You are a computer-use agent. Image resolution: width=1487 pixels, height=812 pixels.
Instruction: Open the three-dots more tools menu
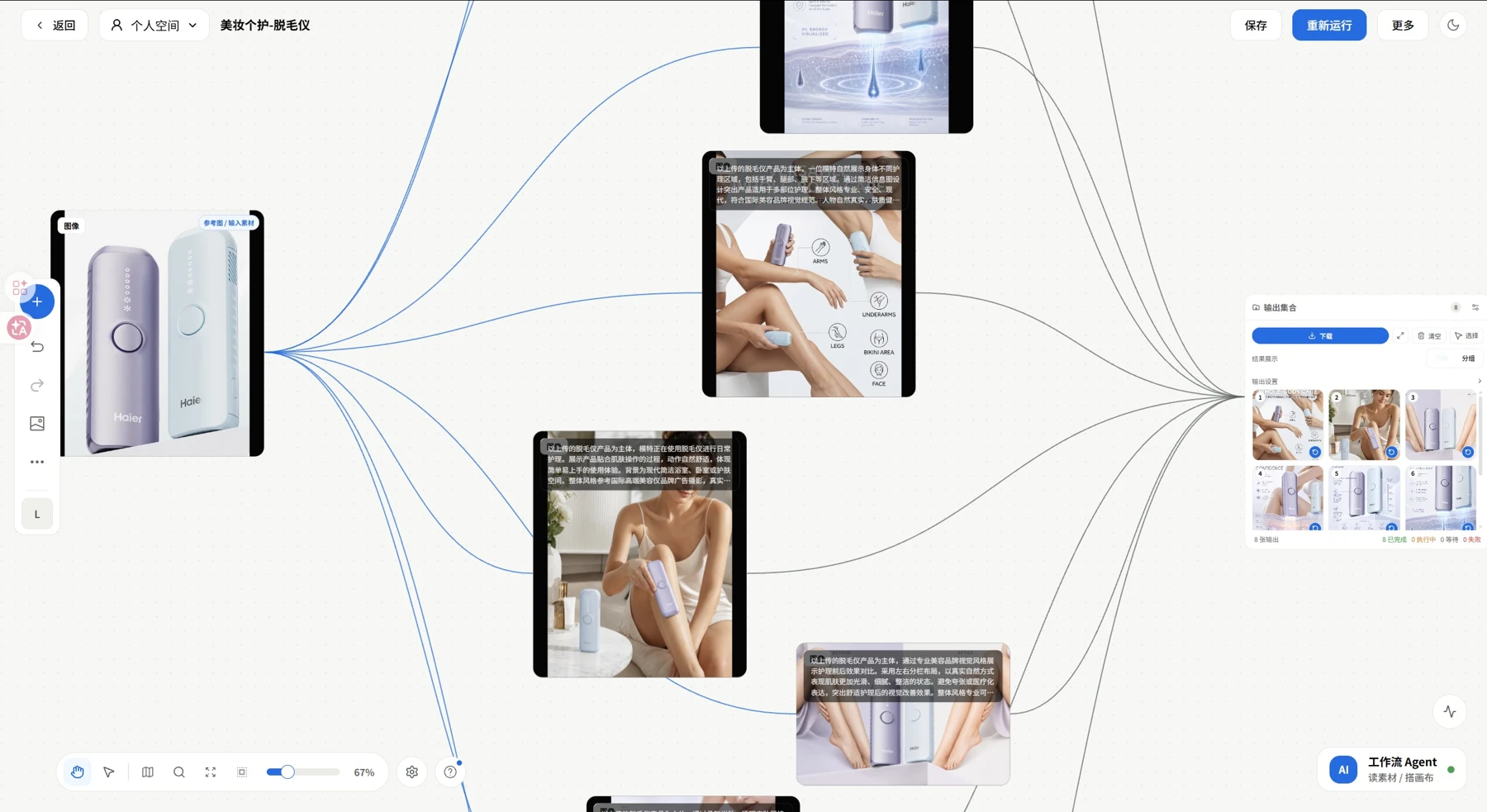coord(37,462)
